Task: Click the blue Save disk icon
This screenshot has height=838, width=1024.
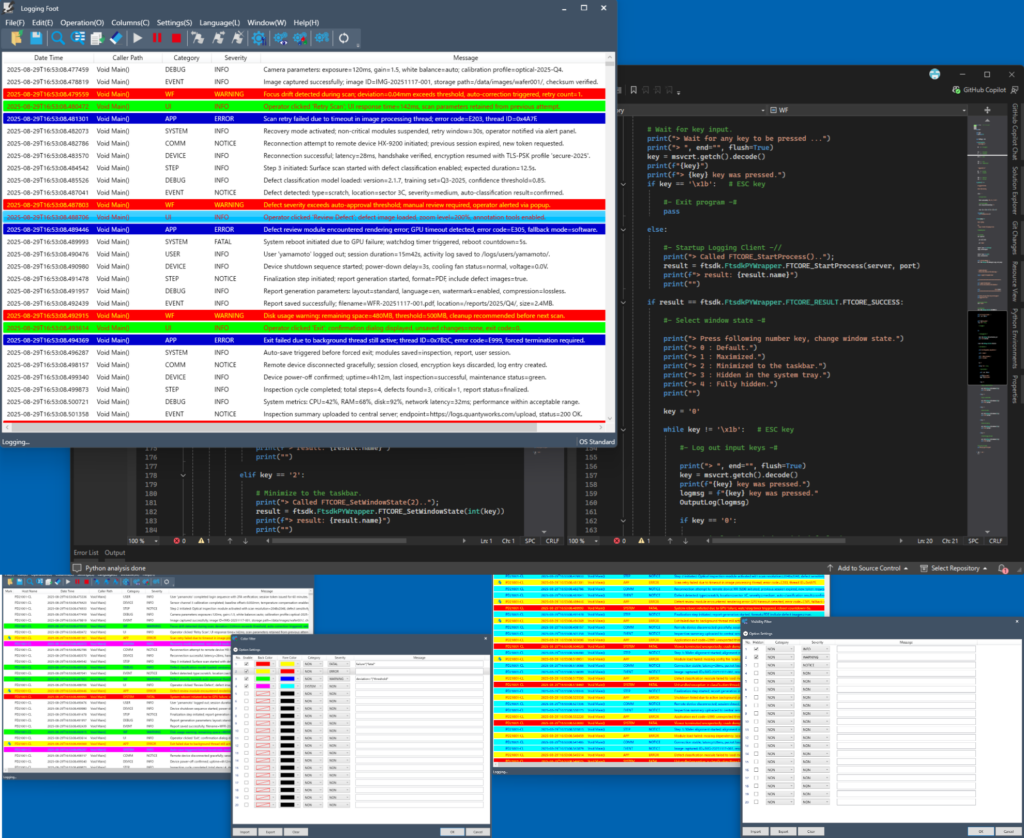Action: coord(37,38)
